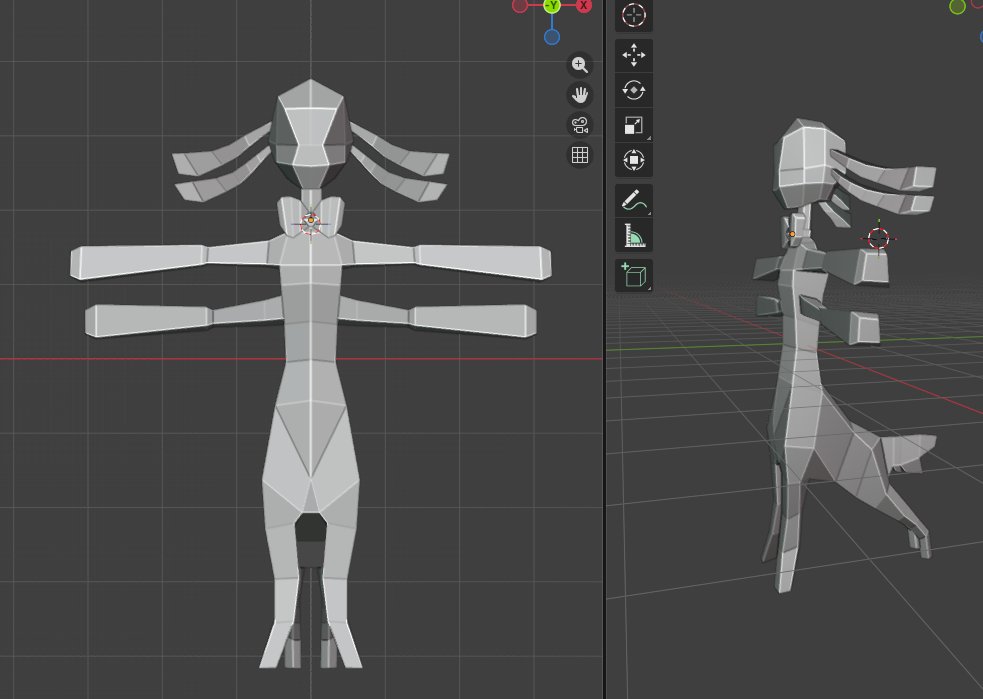This screenshot has height=699, width=983.
Task: Toggle camera view in left viewport
Action: (x=580, y=125)
